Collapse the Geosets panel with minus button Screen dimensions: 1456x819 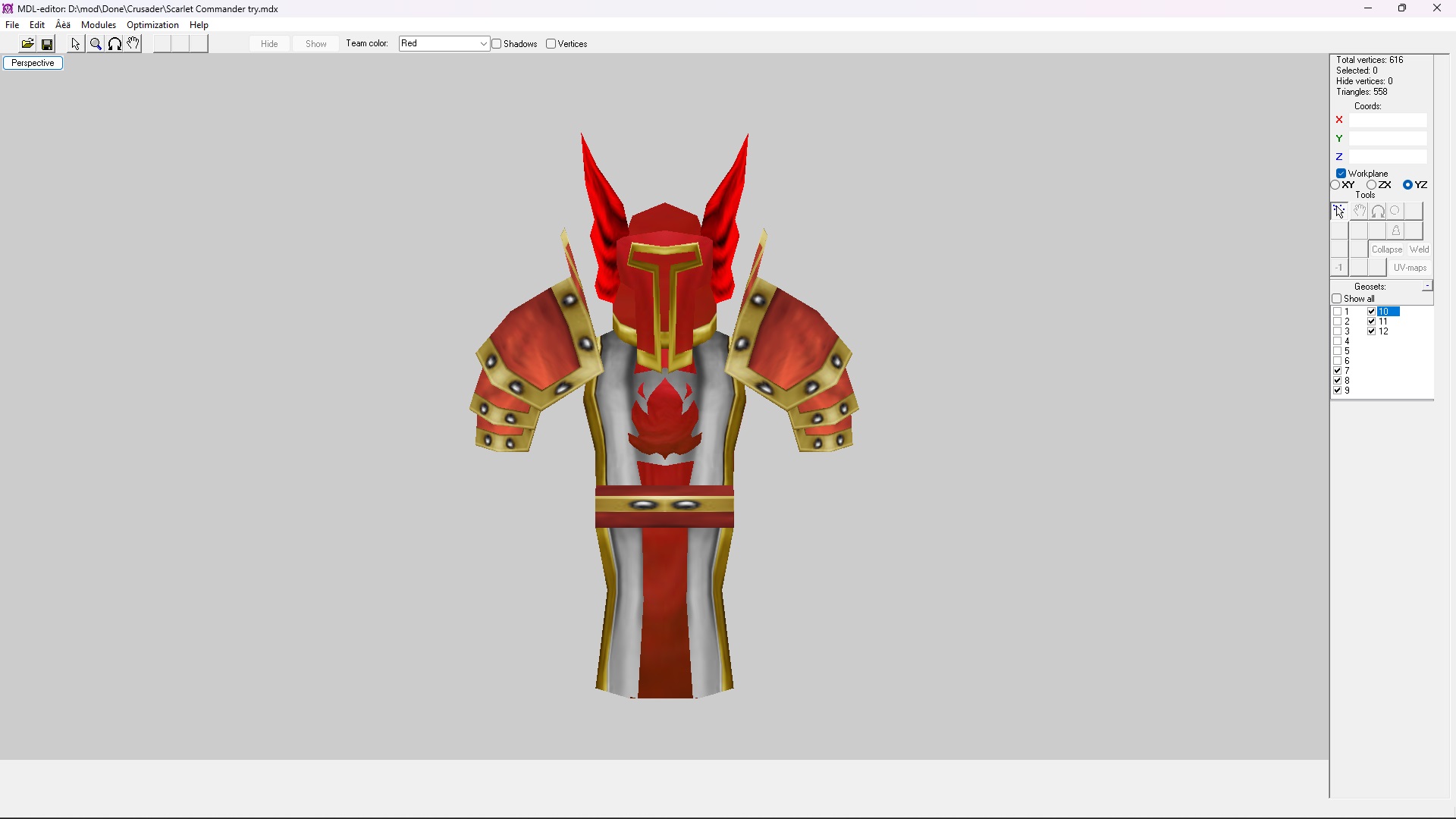click(1427, 286)
